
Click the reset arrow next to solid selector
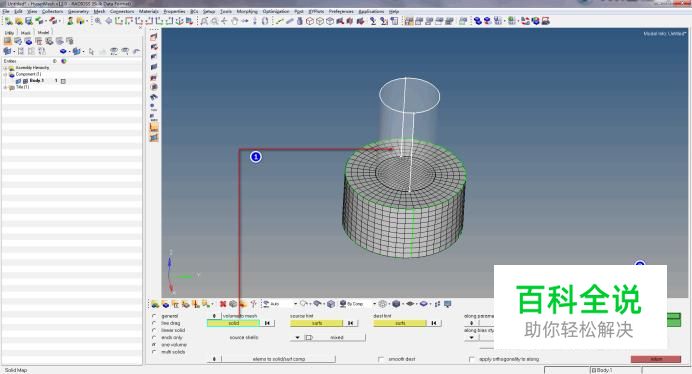tap(267, 323)
